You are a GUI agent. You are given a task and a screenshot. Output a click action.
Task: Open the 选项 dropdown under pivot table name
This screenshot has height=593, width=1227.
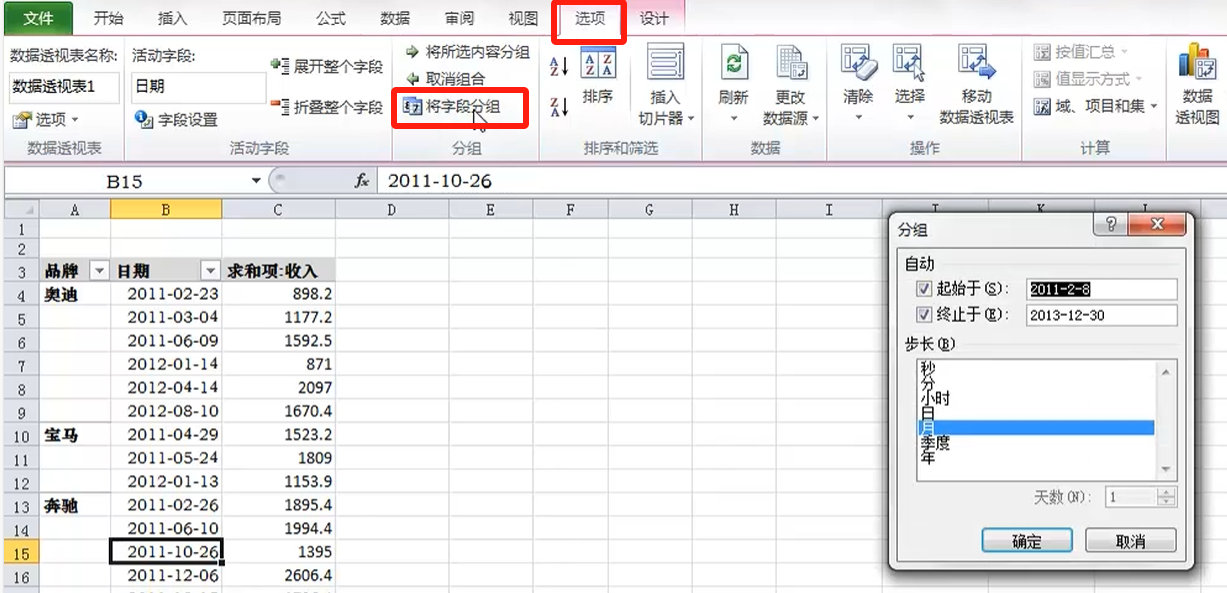point(45,120)
